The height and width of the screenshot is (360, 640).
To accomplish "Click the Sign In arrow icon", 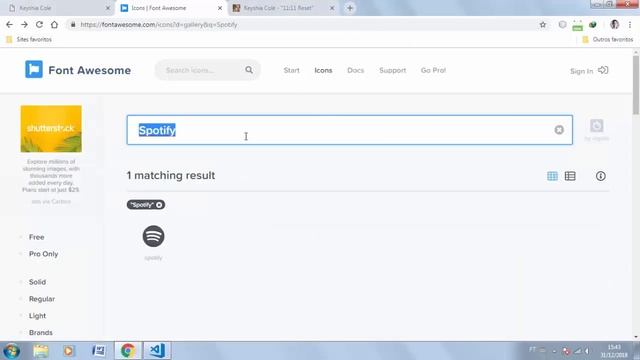I will click(x=603, y=70).
